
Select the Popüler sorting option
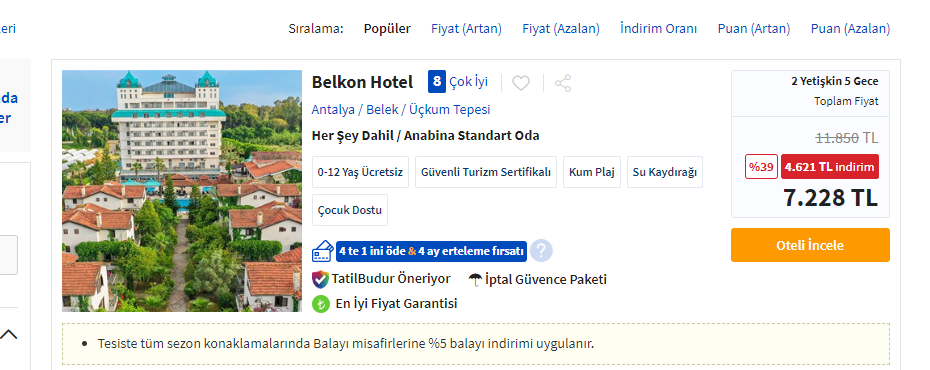(387, 28)
